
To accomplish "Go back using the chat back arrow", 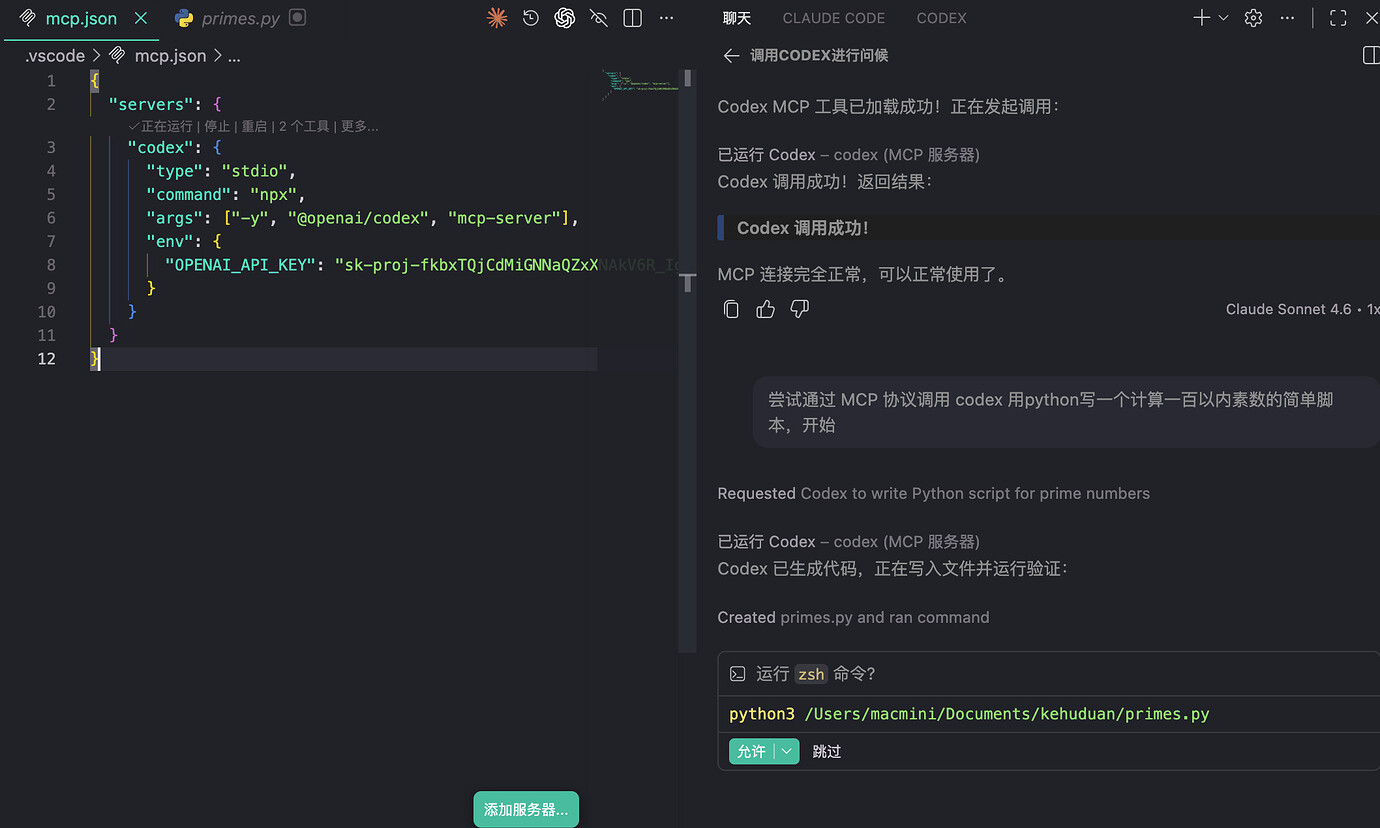I will [731, 56].
